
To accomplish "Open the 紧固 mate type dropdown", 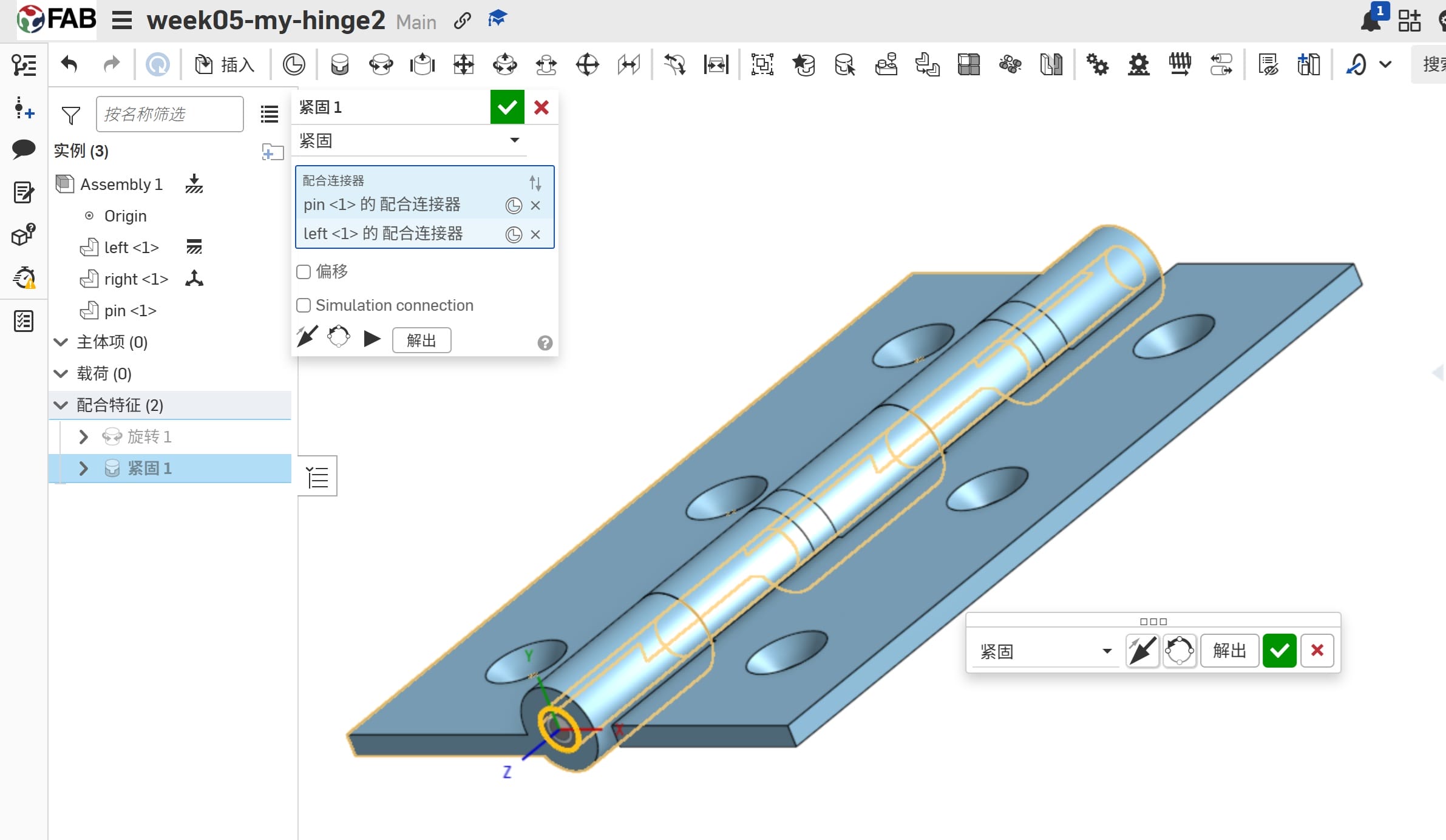I will tap(514, 141).
